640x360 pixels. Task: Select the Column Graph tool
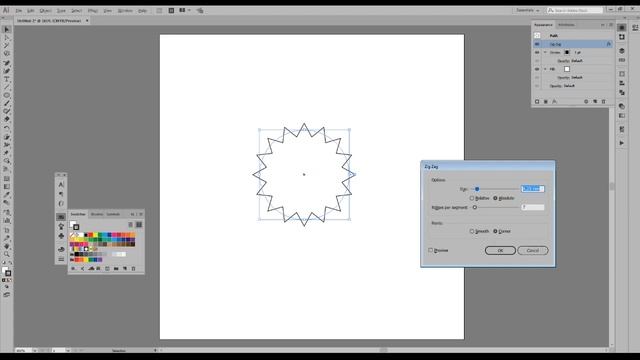click(7, 221)
